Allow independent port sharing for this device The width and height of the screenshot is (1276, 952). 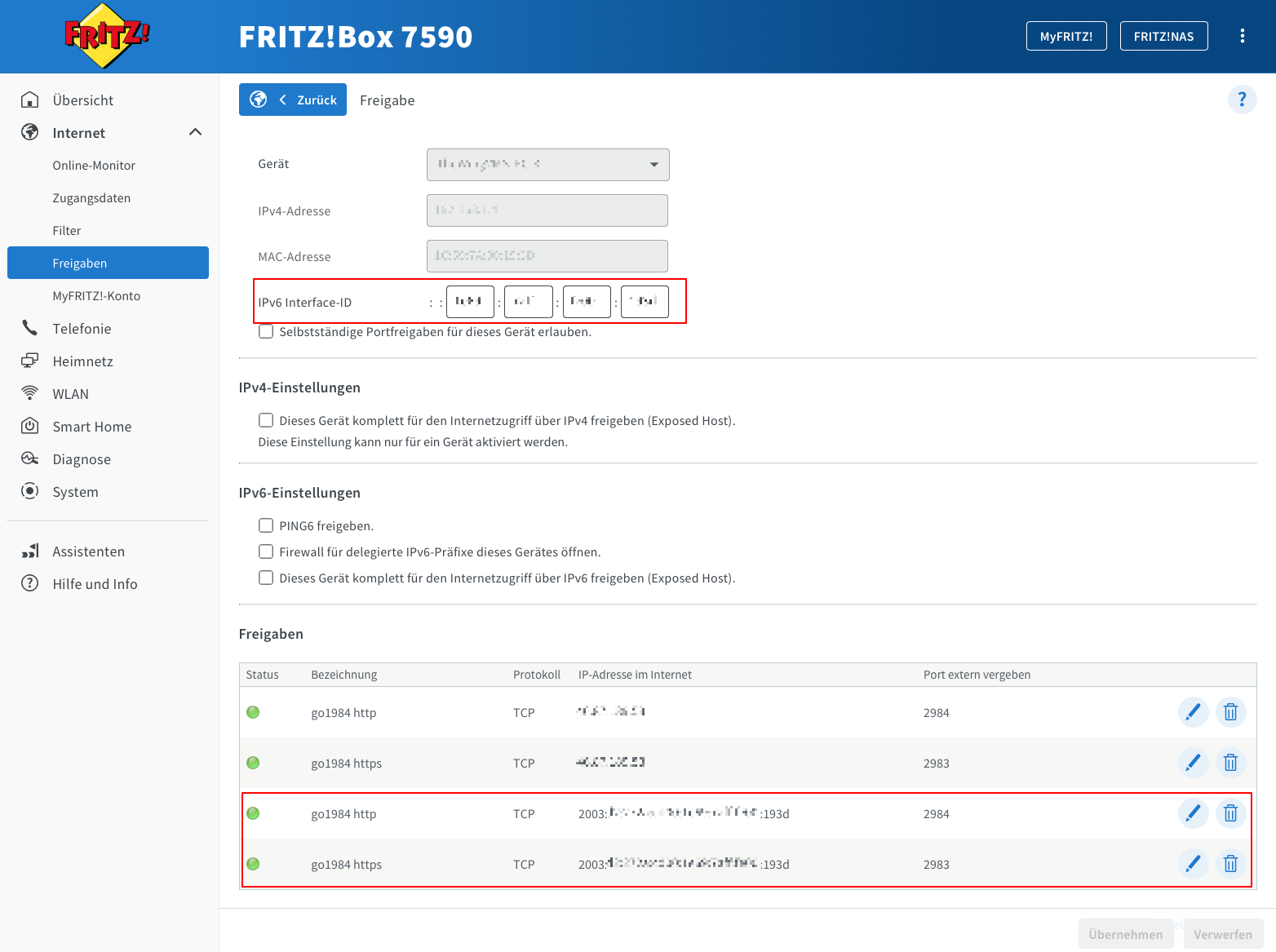pyautogui.click(x=266, y=332)
